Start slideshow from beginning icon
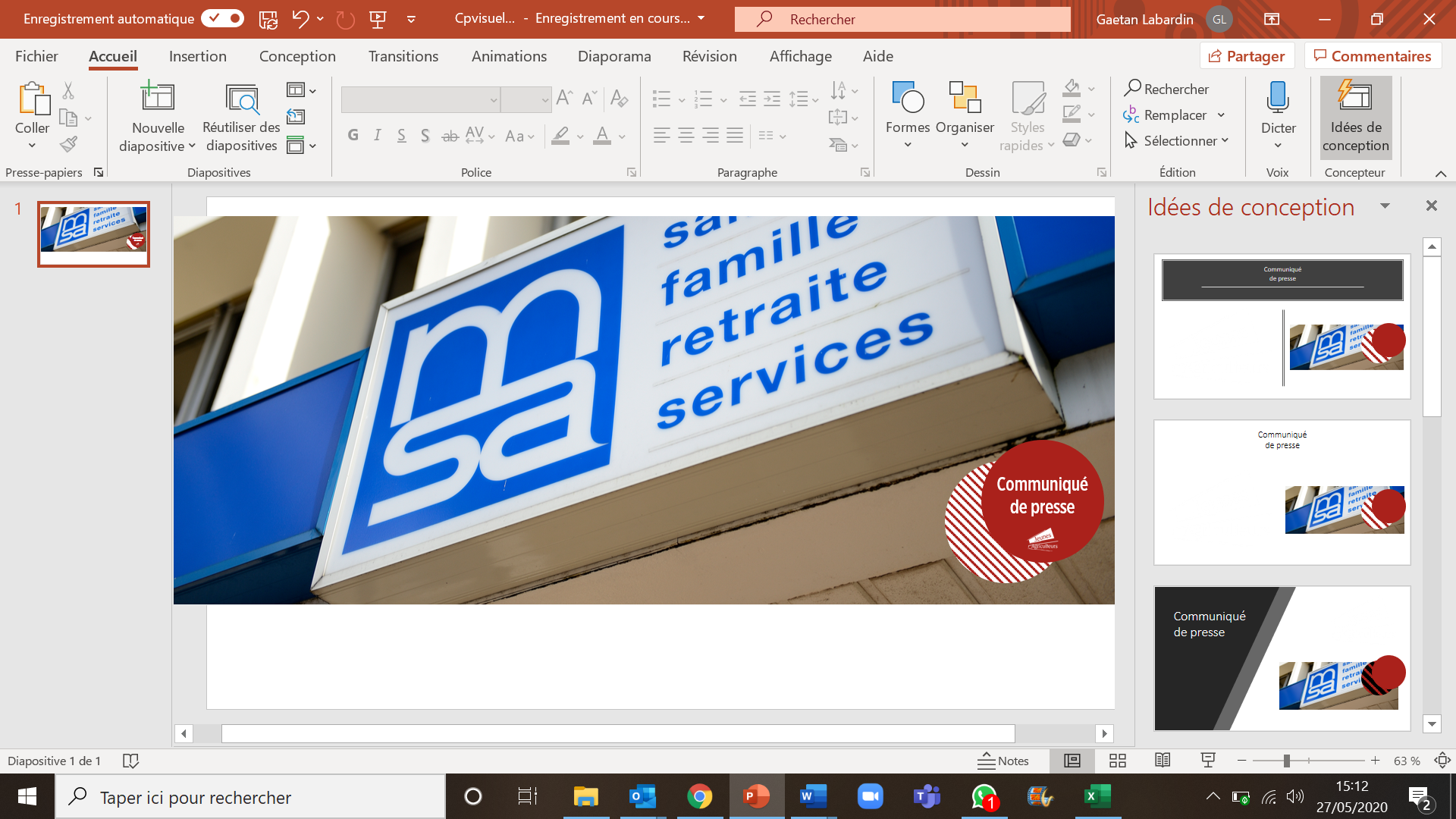This screenshot has width=1456, height=819. pos(378,20)
